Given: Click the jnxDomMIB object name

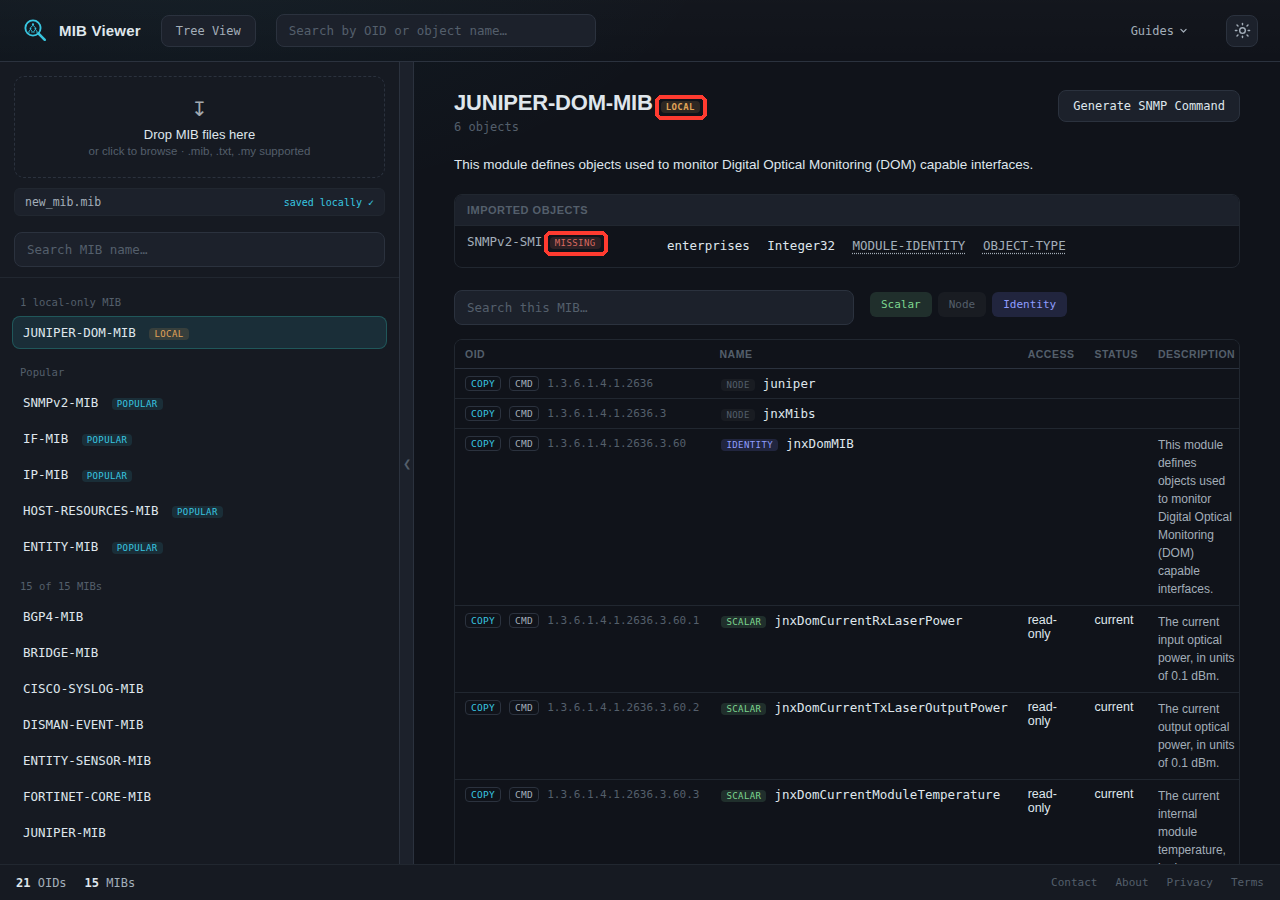Looking at the screenshot, I should tap(820, 444).
